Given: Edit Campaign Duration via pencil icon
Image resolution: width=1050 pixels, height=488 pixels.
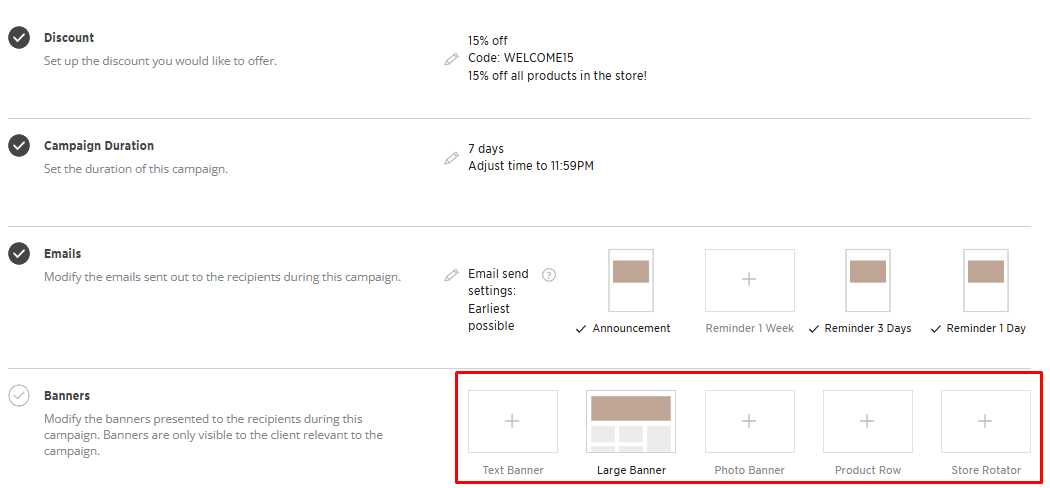Looking at the screenshot, I should 452,158.
